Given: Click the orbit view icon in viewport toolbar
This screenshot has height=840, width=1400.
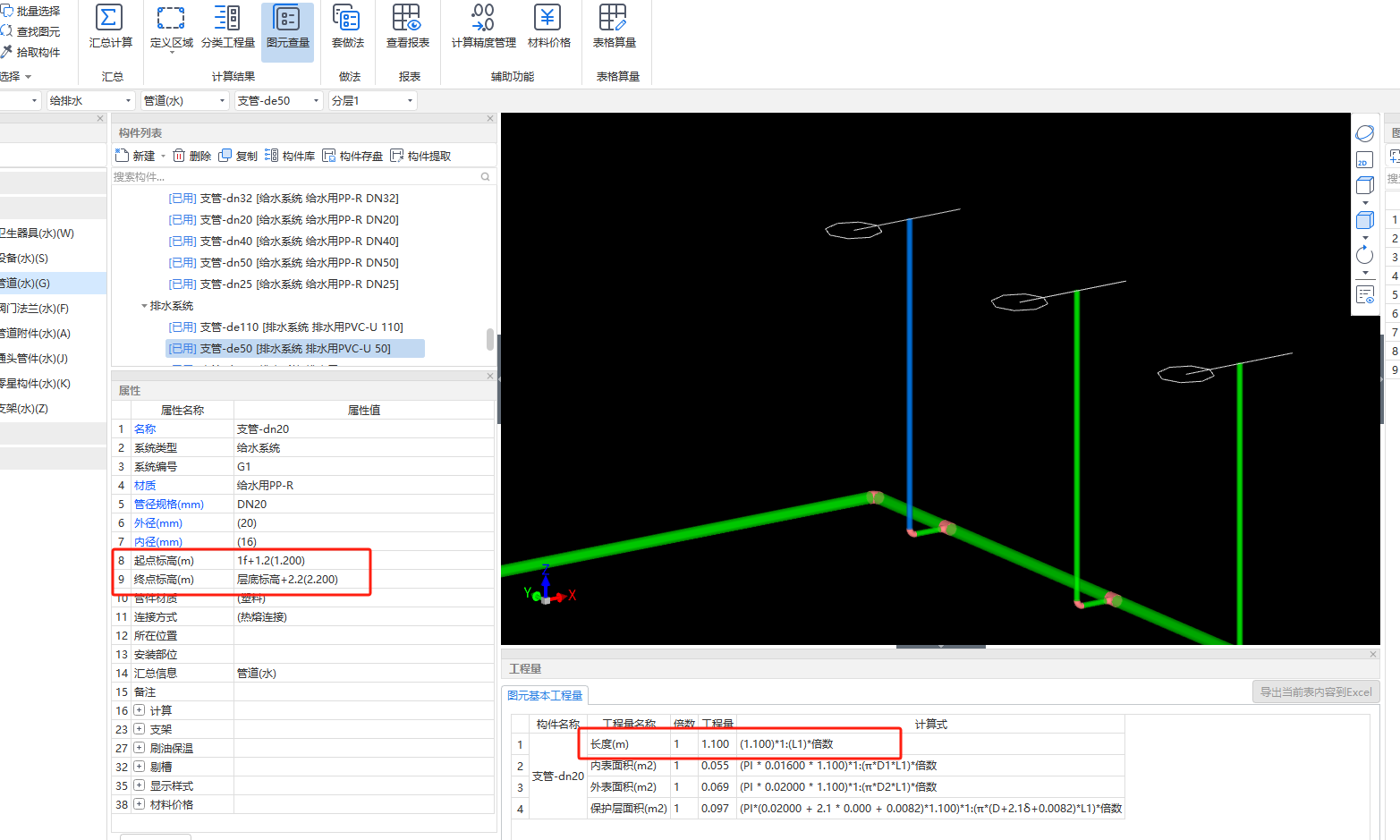Looking at the screenshot, I should (1364, 133).
